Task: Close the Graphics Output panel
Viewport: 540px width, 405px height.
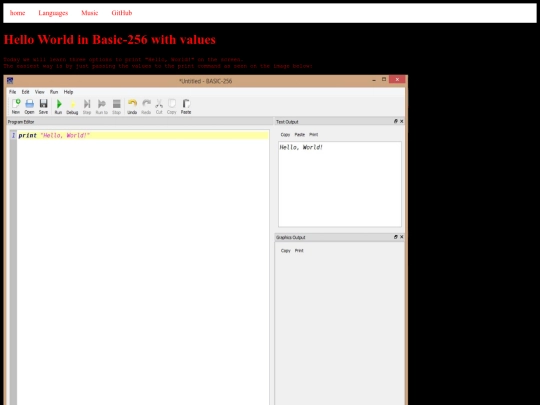Action: [402, 237]
